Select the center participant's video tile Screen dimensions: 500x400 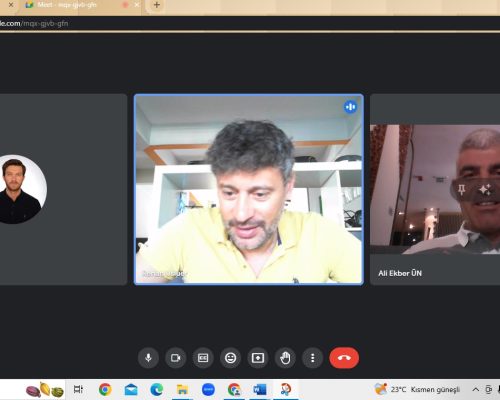[x=249, y=189]
